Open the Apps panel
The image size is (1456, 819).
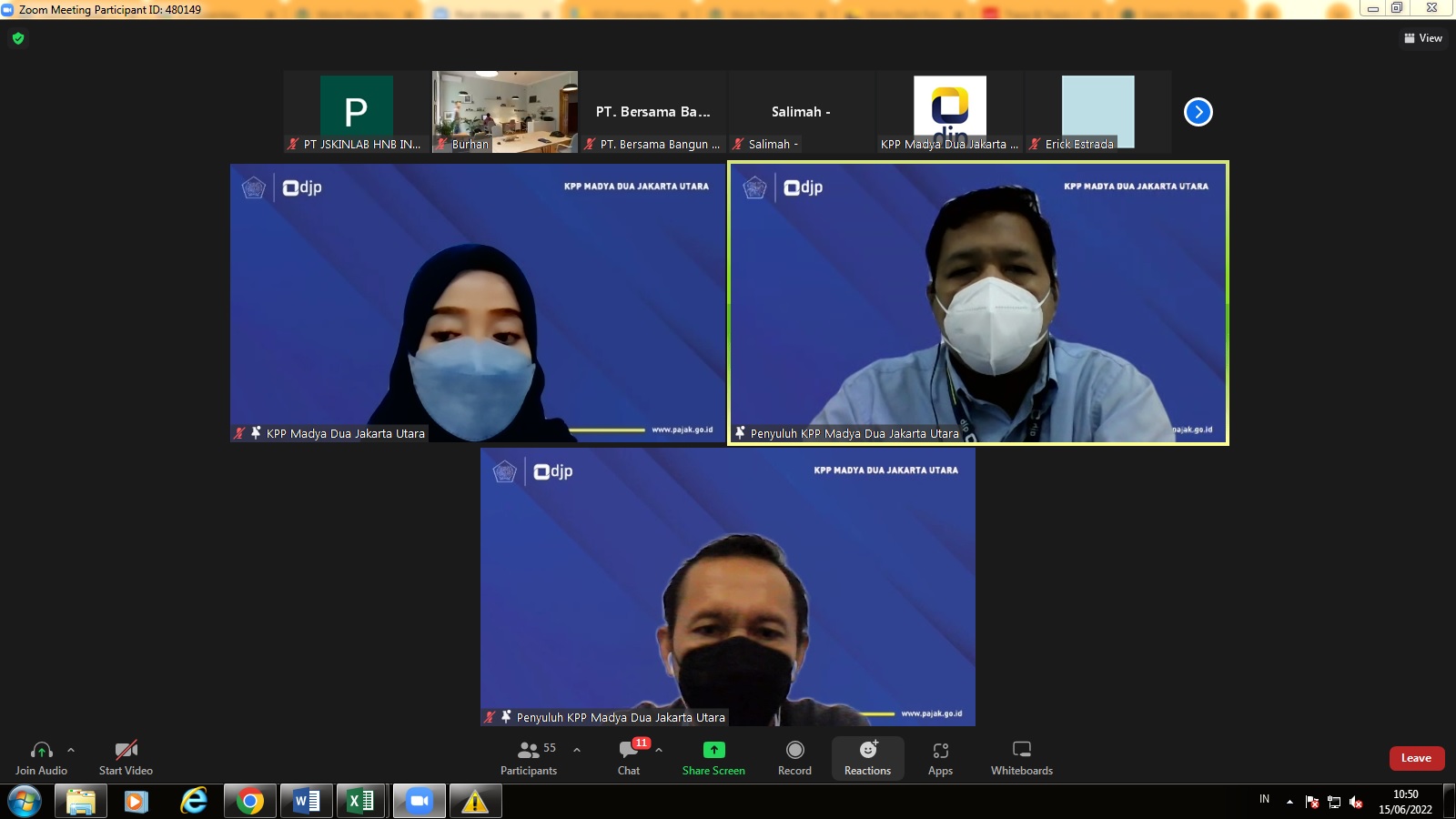click(940, 757)
